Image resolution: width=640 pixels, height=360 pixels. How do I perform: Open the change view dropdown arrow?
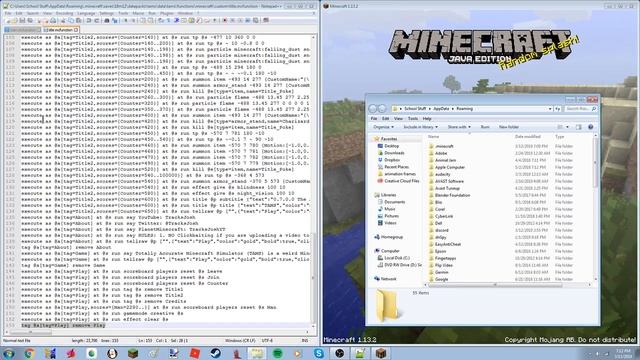567,127
